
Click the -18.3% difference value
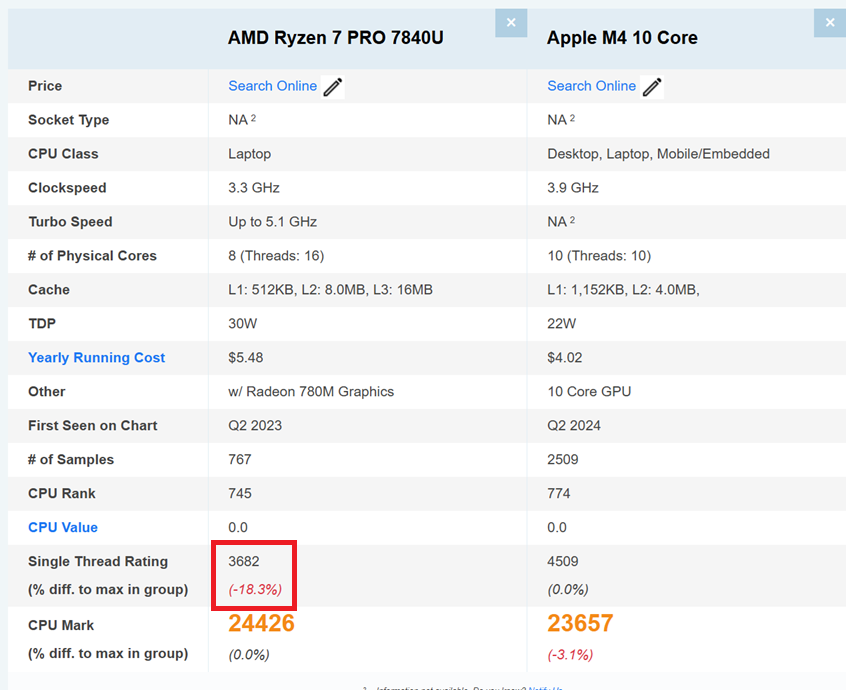click(255, 590)
